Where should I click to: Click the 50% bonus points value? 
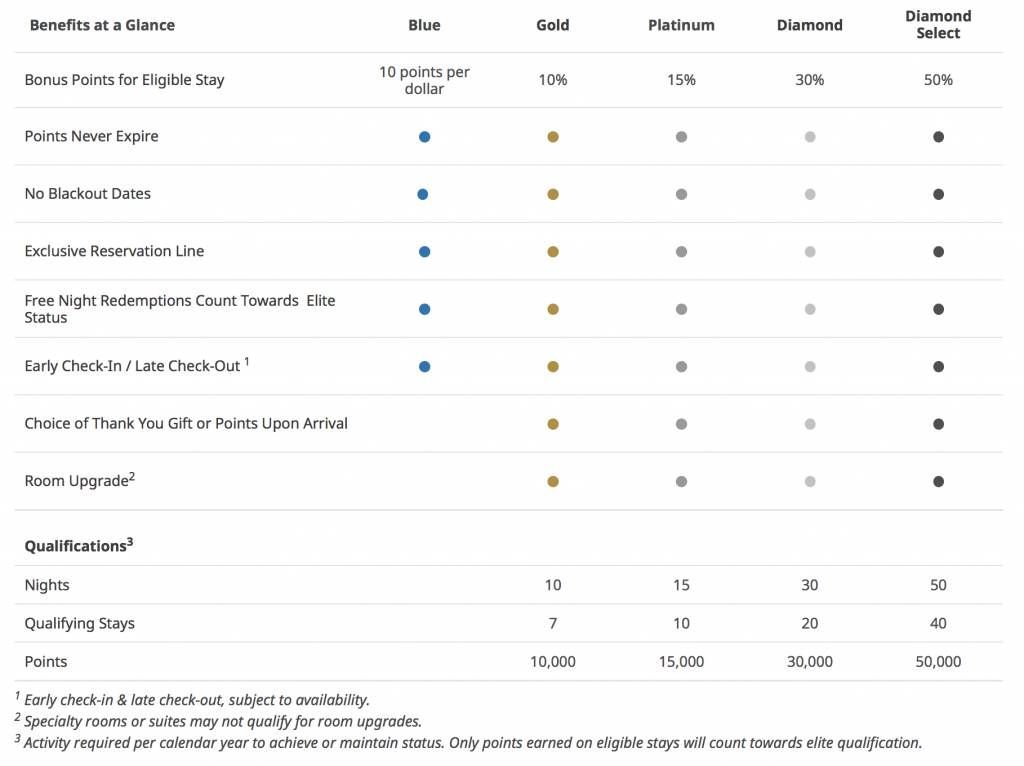coord(938,80)
